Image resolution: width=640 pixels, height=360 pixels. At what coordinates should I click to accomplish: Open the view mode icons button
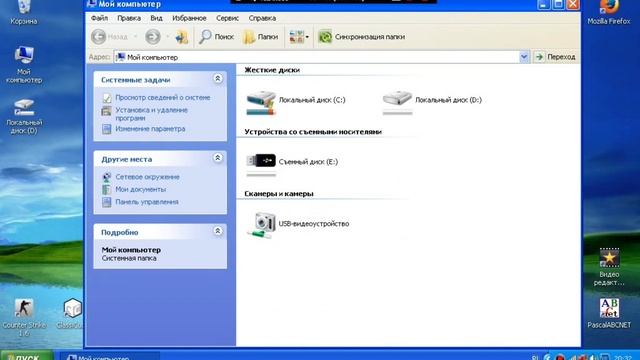tap(296, 37)
